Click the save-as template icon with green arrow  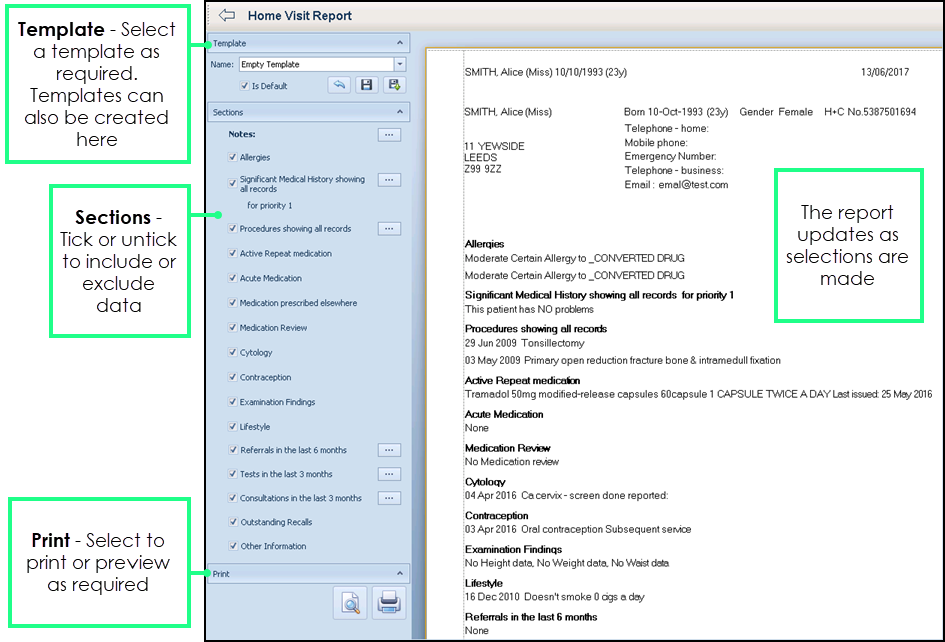[x=394, y=86]
